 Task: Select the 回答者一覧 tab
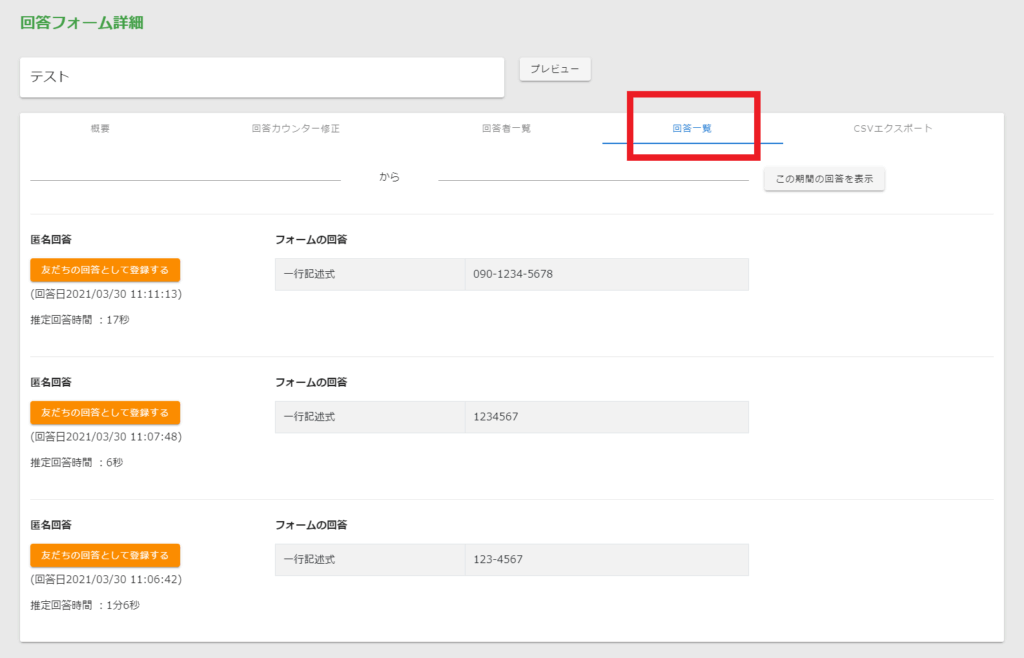[x=506, y=129]
